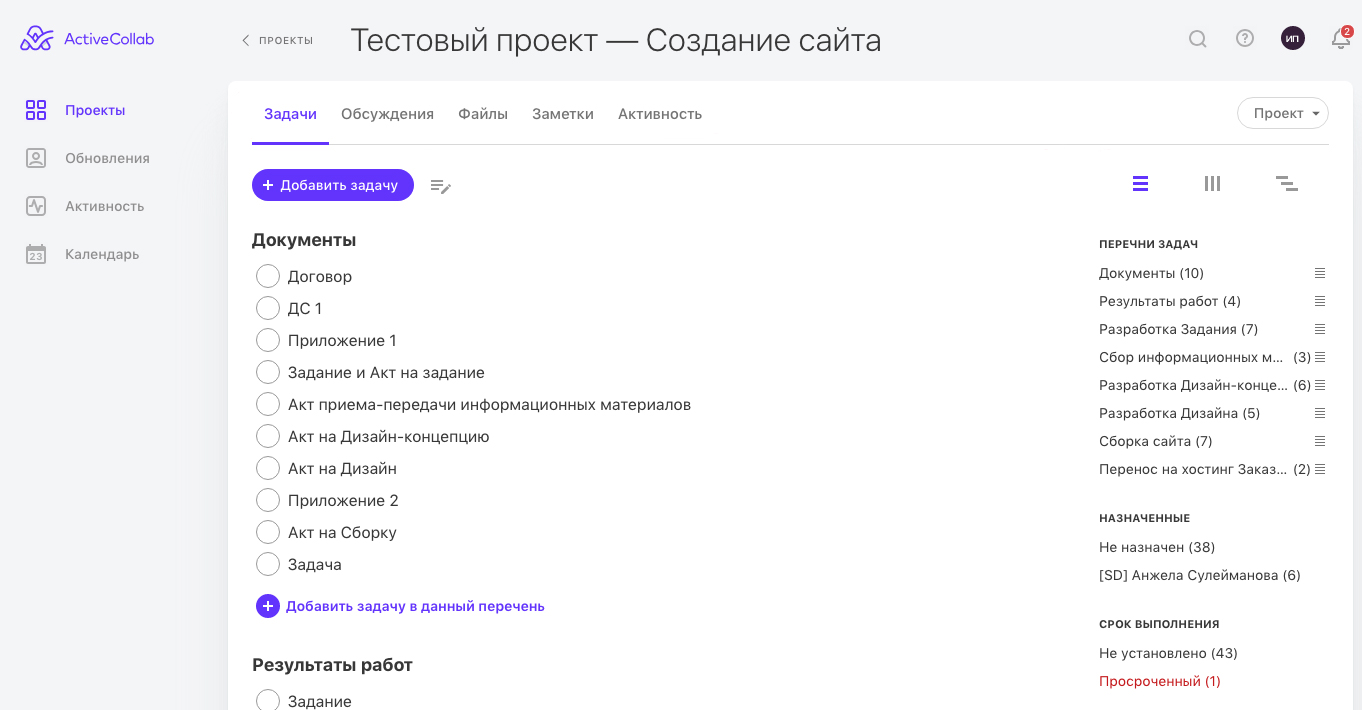Mark the Договор task as complete
This screenshot has width=1362, height=710.
tap(268, 276)
